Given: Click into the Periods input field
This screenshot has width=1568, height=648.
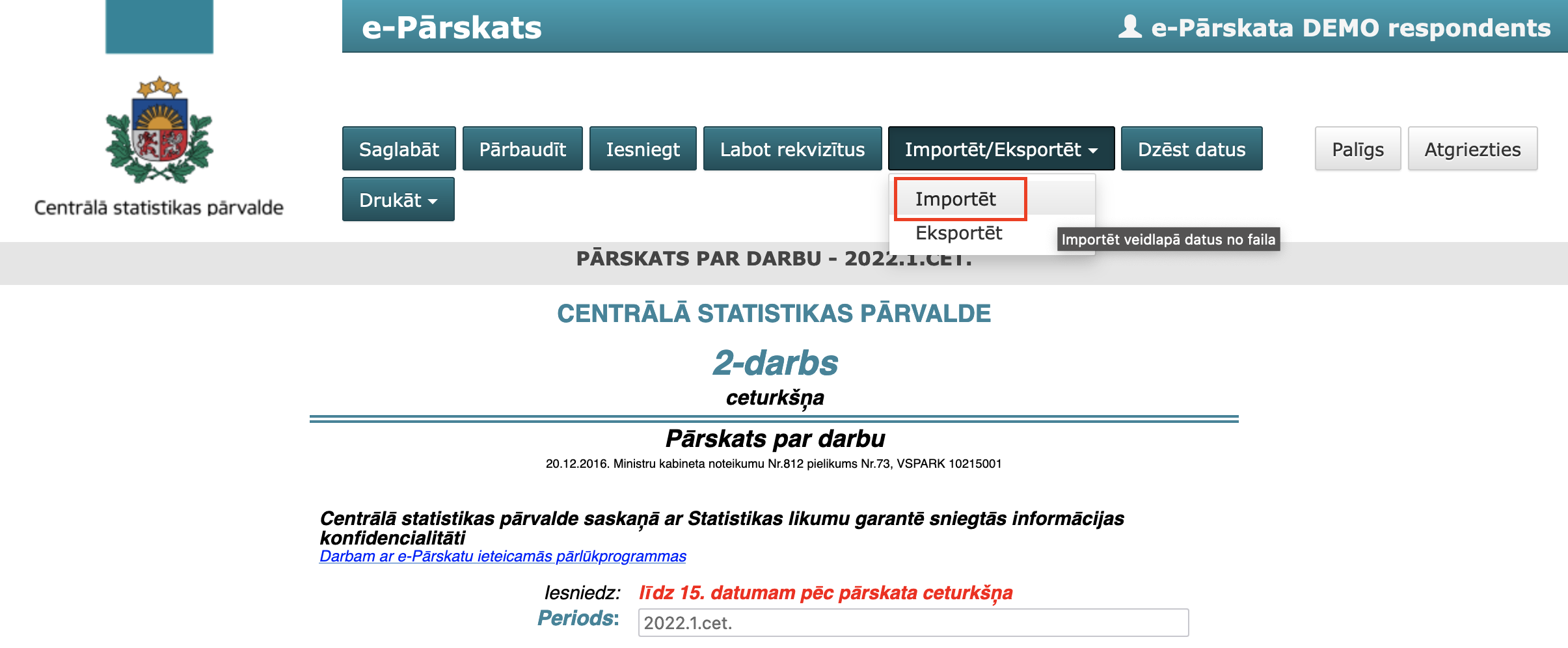Looking at the screenshot, I should coord(913,623).
